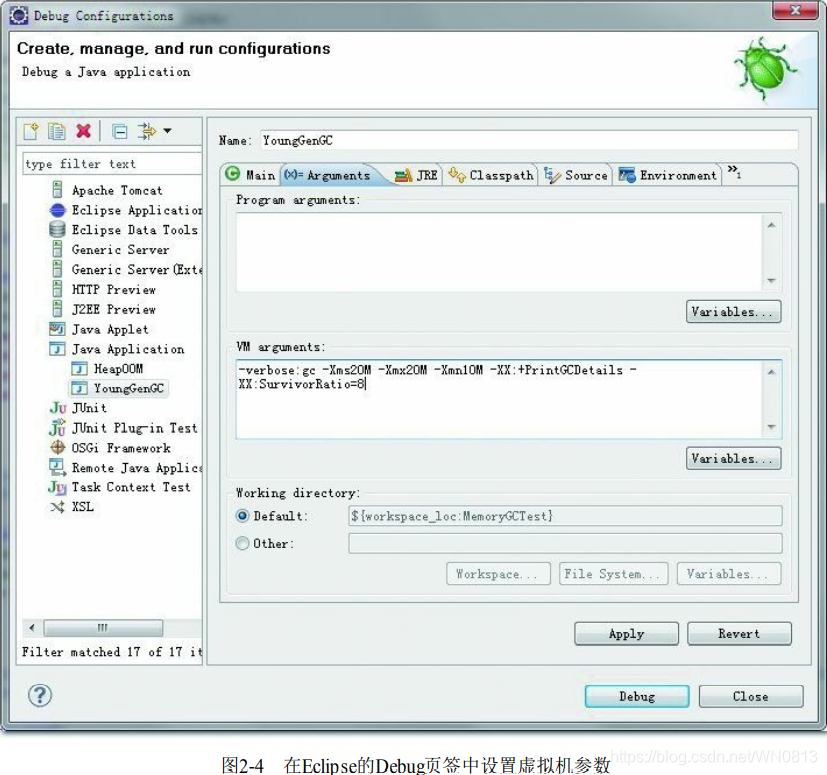Switch to the Environment tab
The image size is (827, 775).
(668, 175)
